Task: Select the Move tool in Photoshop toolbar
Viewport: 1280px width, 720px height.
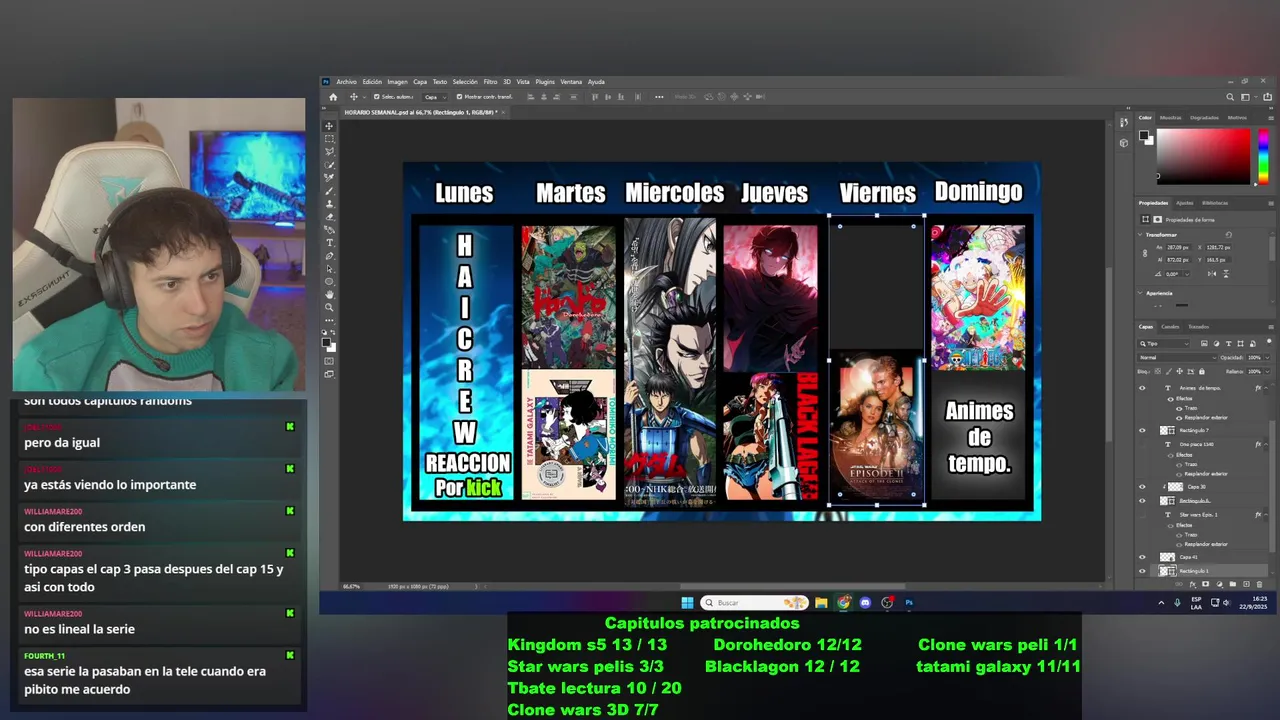Action: 329,126
